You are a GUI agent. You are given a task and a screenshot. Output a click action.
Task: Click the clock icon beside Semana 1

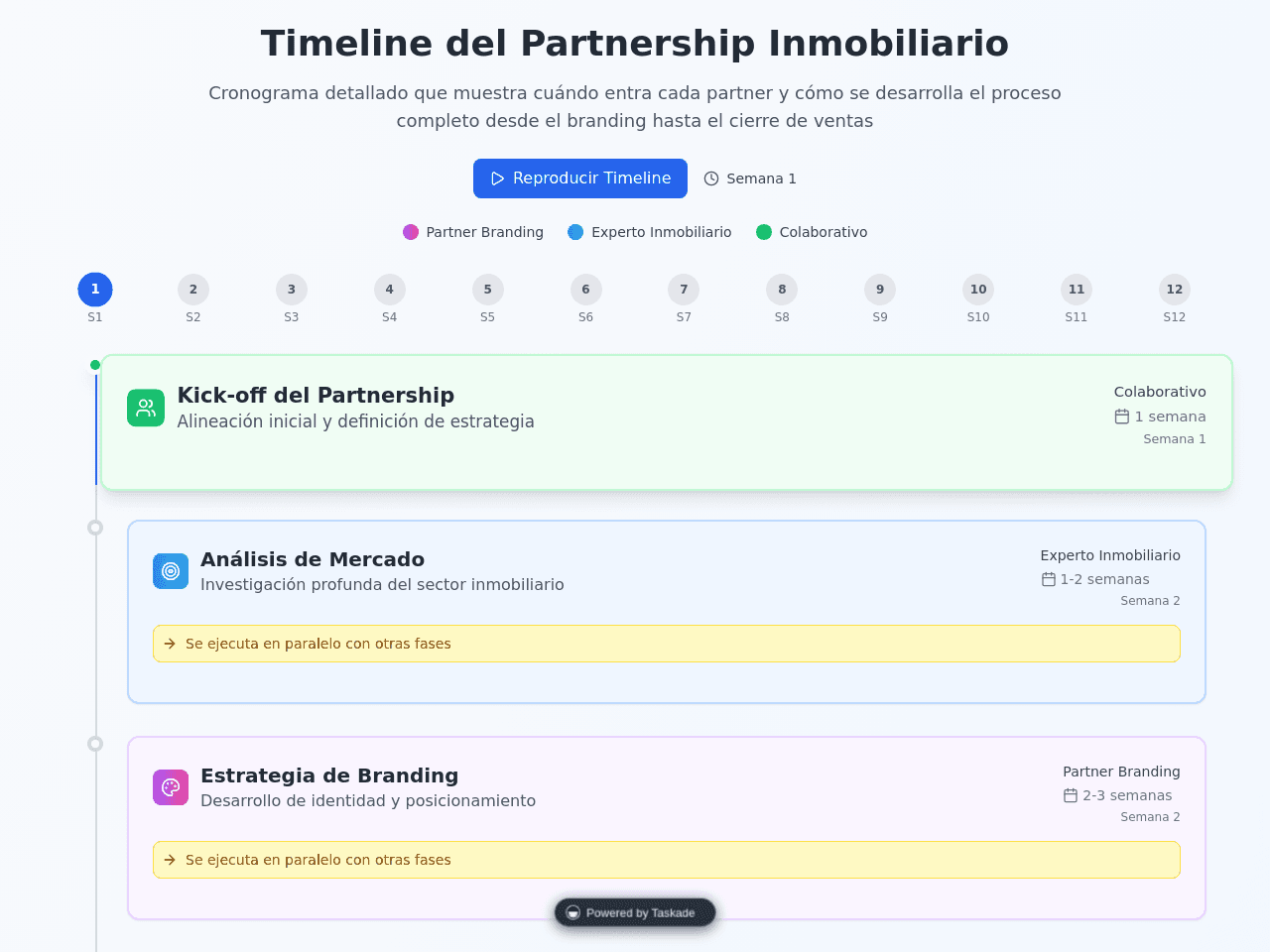click(711, 178)
